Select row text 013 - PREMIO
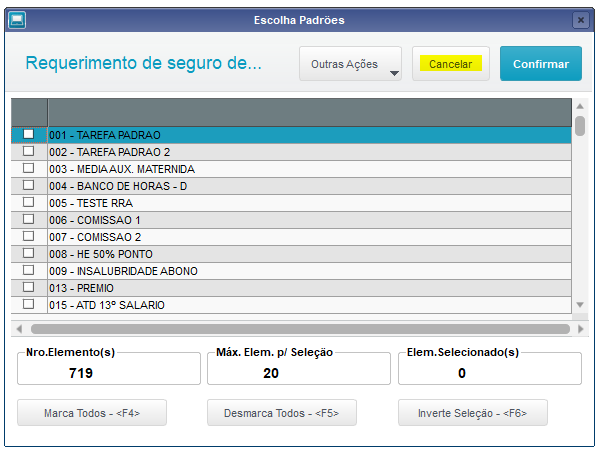Viewport: 608px width, 460px height. [81, 289]
